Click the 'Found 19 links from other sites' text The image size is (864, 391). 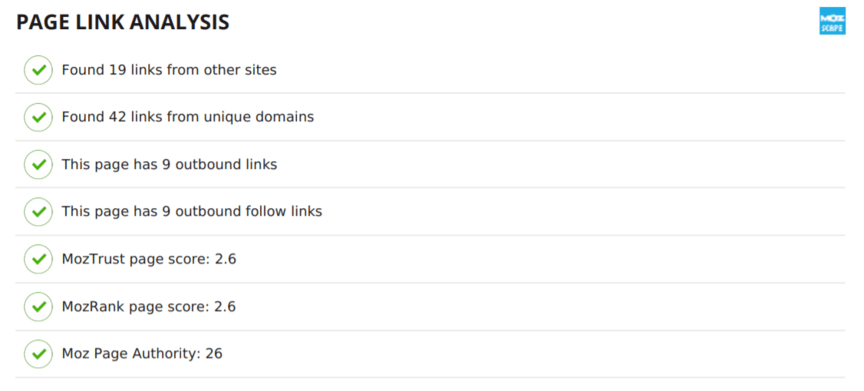pos(169,70)
